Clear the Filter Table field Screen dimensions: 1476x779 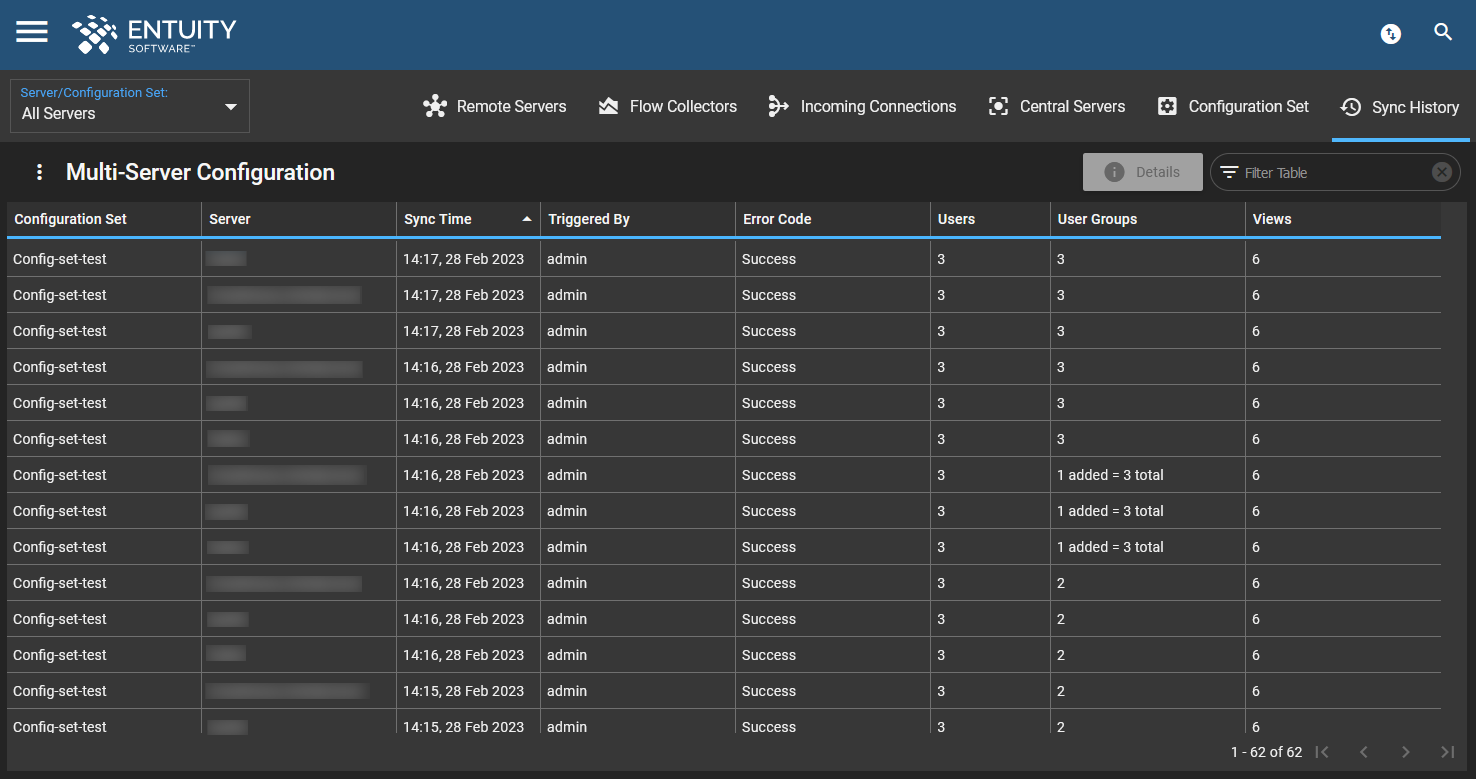1441,172
